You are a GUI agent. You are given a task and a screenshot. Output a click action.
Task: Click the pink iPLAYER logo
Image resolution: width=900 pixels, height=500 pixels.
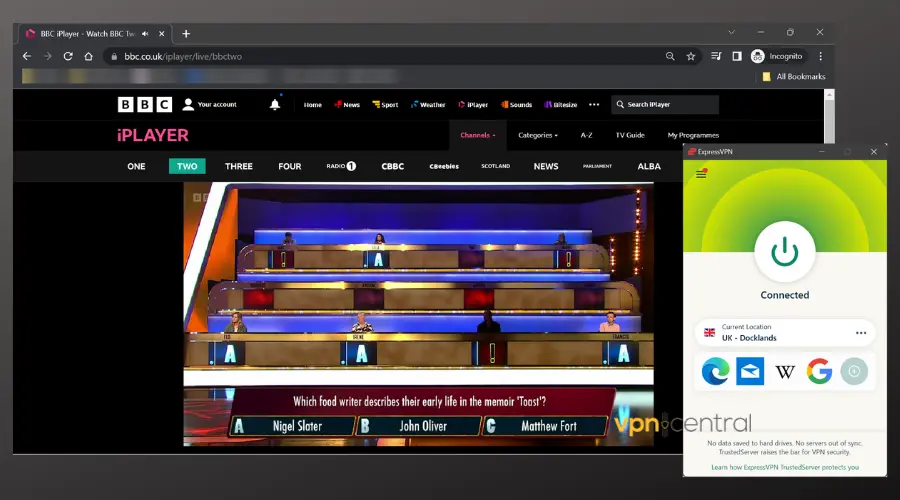pyautogui.click(x=153, y=135)
